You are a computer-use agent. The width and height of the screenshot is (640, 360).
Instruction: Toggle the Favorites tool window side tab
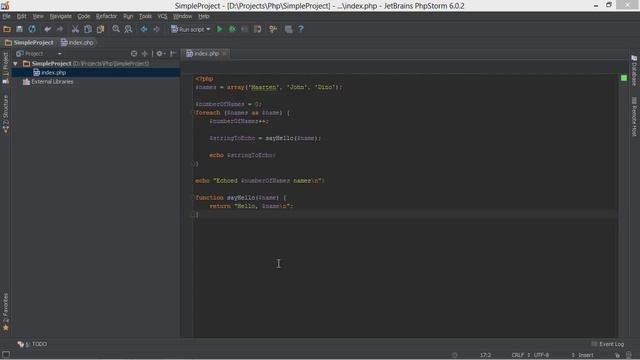tap(6, 312)
